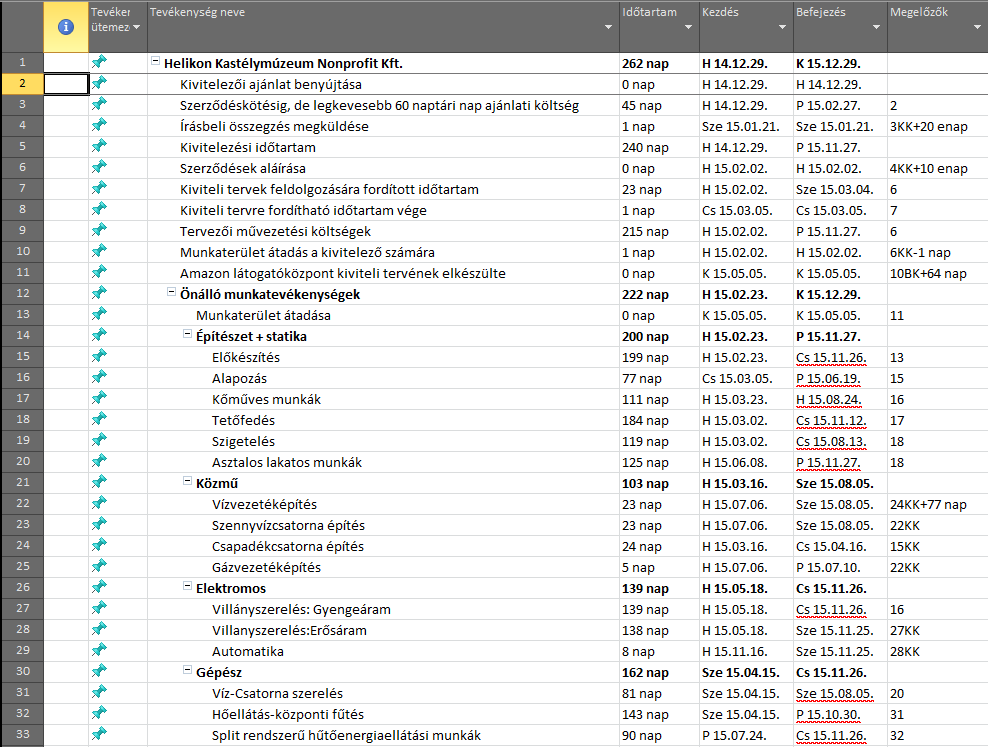
Task: Open the Tevékenység ütemezés column dropdown
Action: coord(136,27)
